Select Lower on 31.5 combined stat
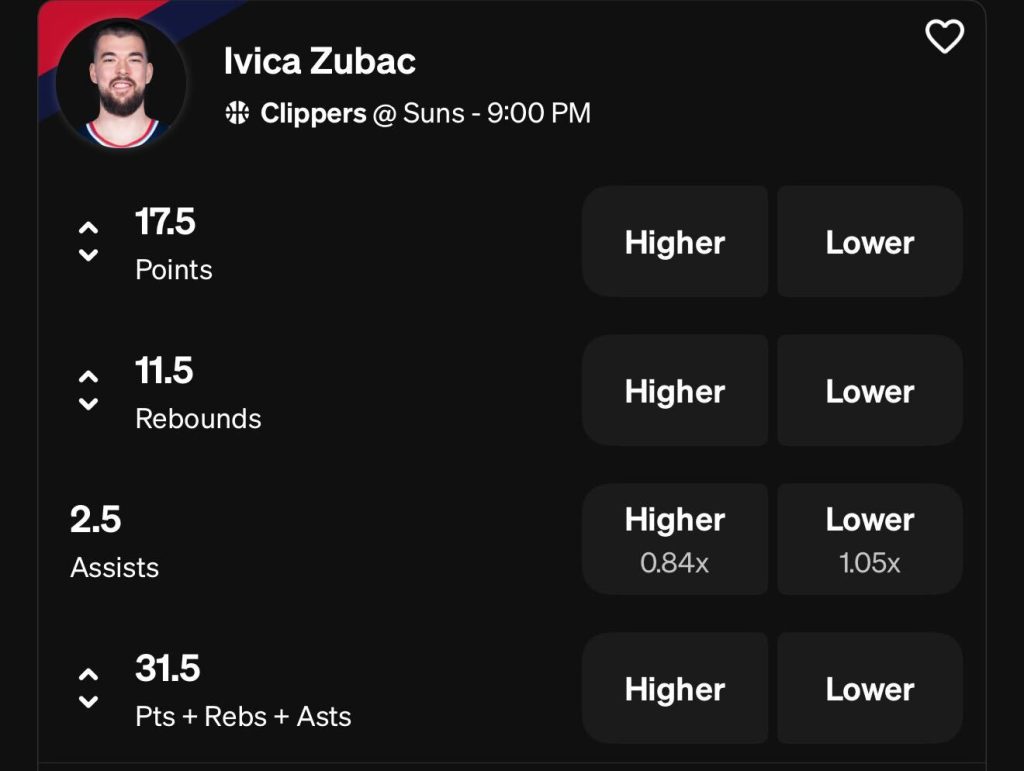This screenshot has width=1024, height=771. point(868,688)
